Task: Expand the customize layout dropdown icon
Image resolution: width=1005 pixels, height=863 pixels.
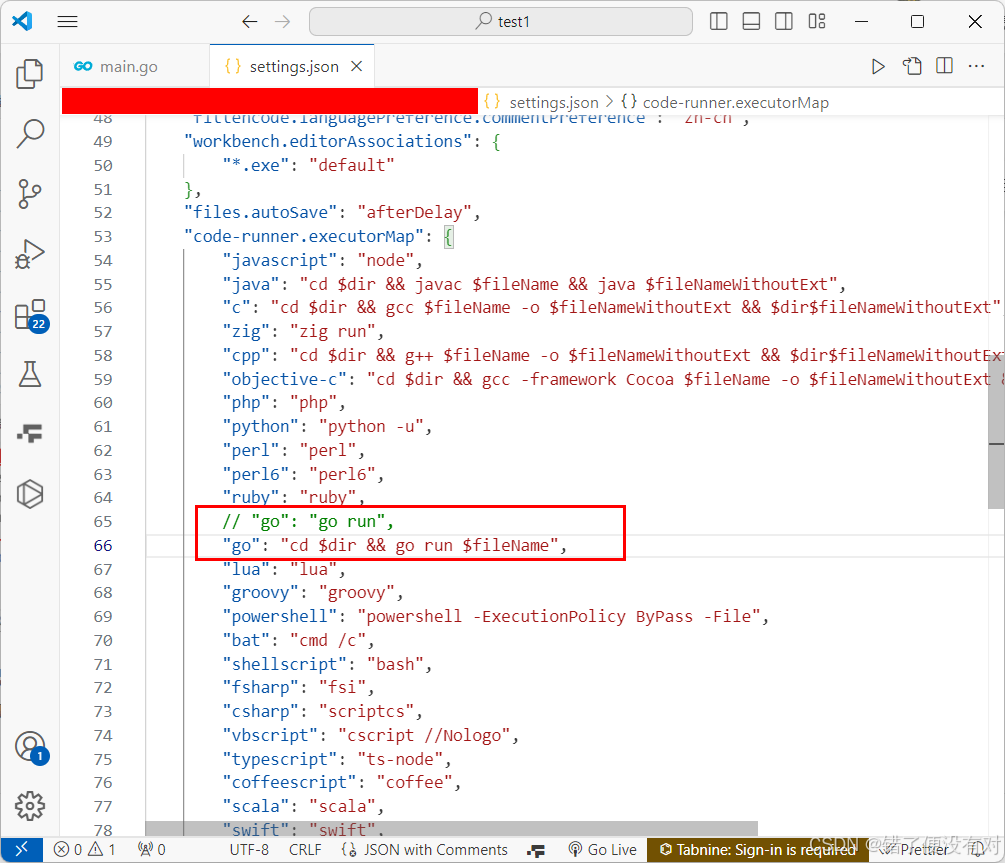Action: (x=816, y=20)
